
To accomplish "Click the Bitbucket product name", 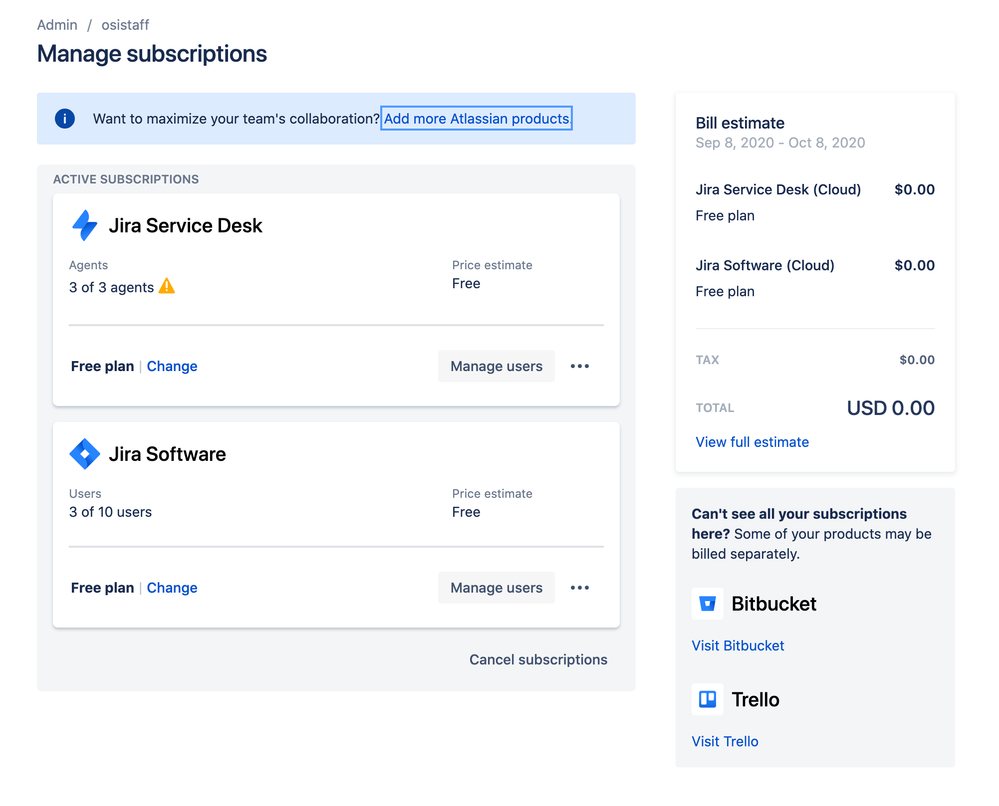I will [x=773, y=603].
